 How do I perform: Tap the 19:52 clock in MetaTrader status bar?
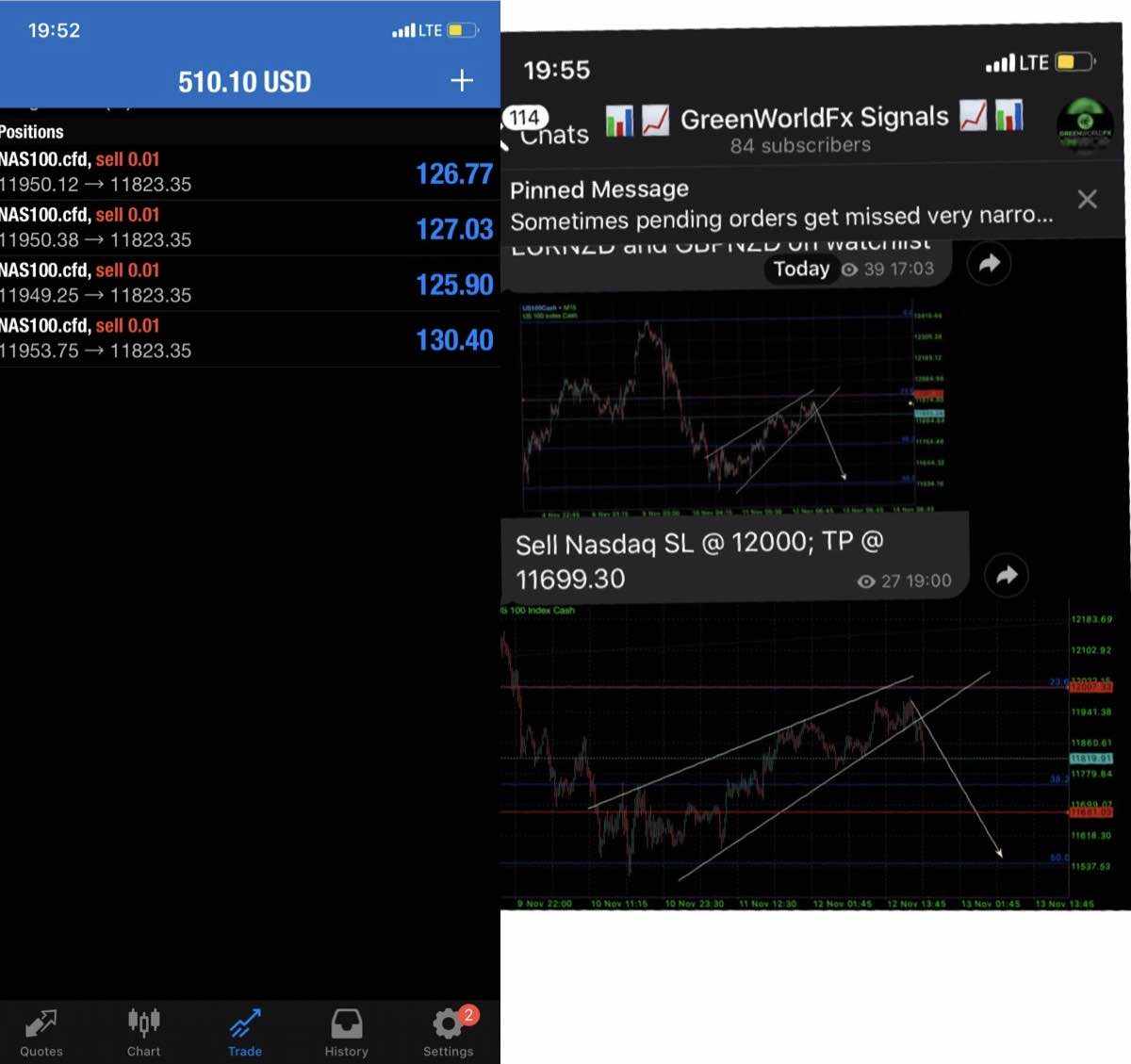(x=54, y=30)
